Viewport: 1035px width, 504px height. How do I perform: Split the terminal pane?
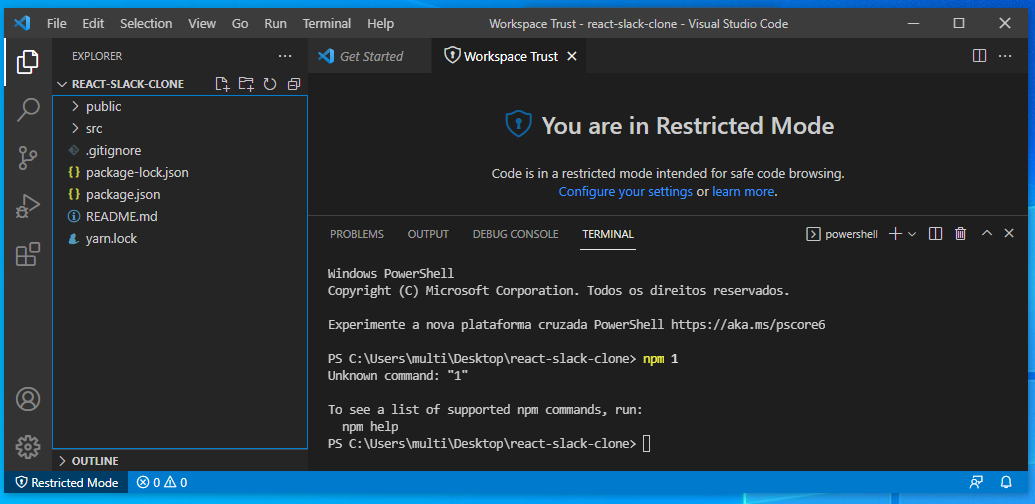click(935, 234)
